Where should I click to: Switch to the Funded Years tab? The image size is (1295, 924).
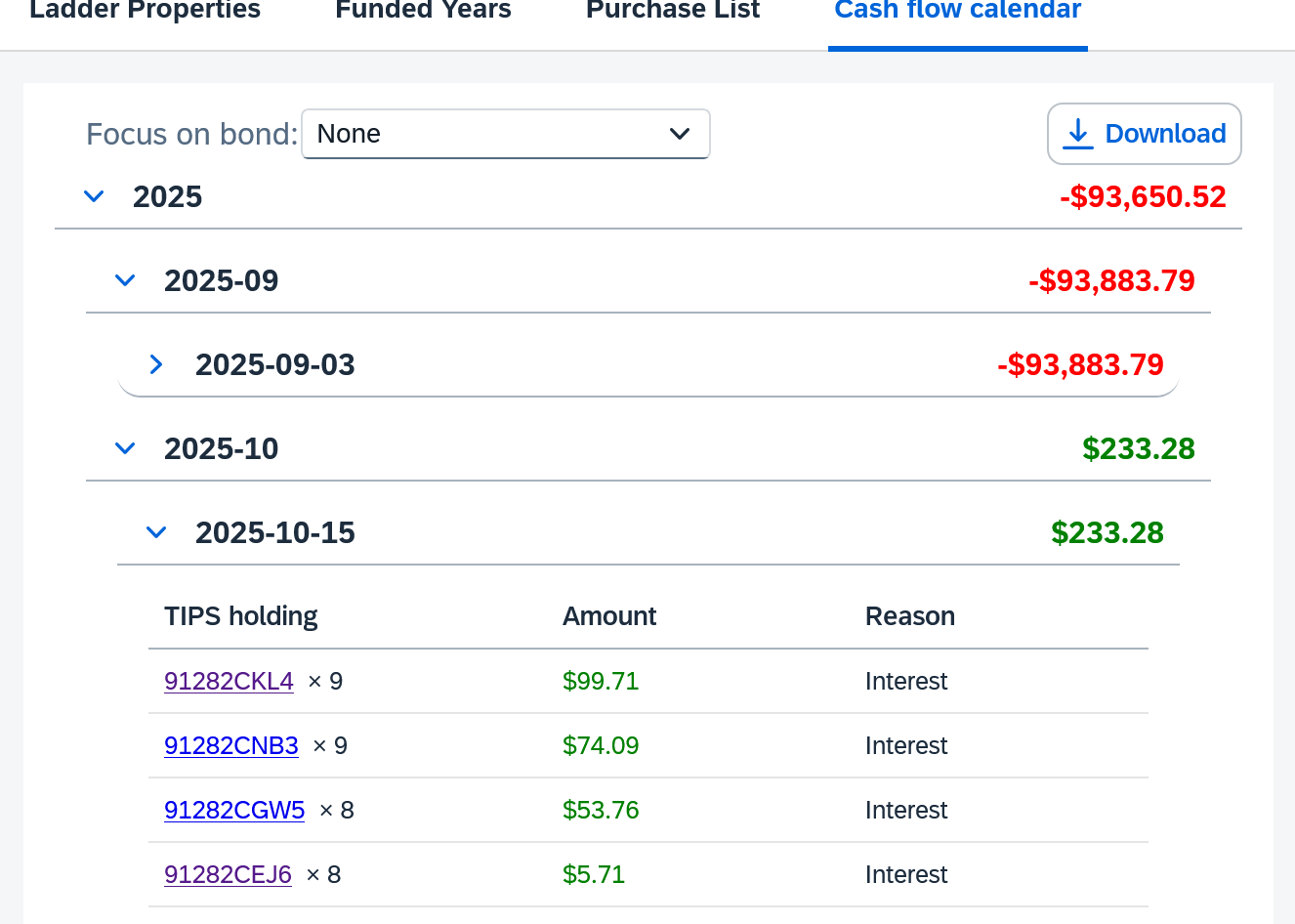(x=423, y=12)
